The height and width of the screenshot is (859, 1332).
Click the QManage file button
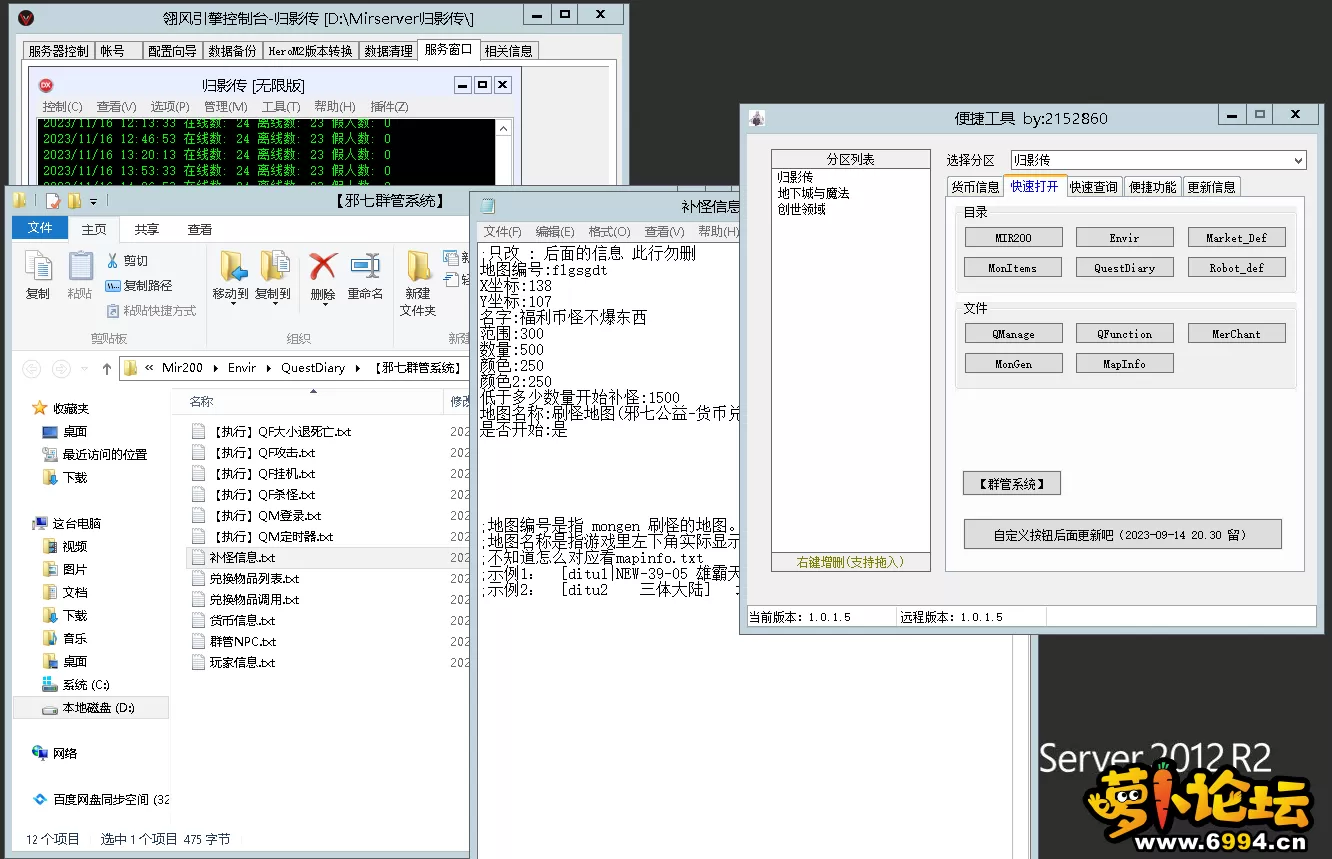point(1013,334)
